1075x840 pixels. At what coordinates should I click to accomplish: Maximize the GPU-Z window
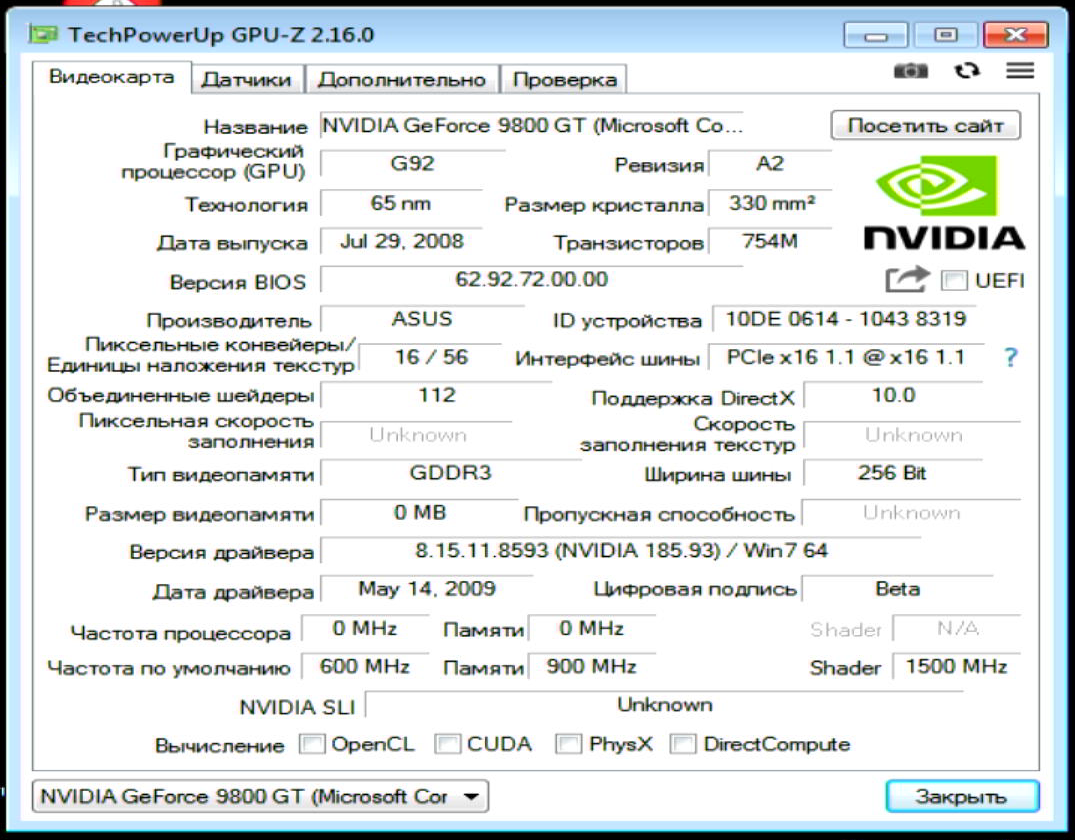click(x=945, y=34)
